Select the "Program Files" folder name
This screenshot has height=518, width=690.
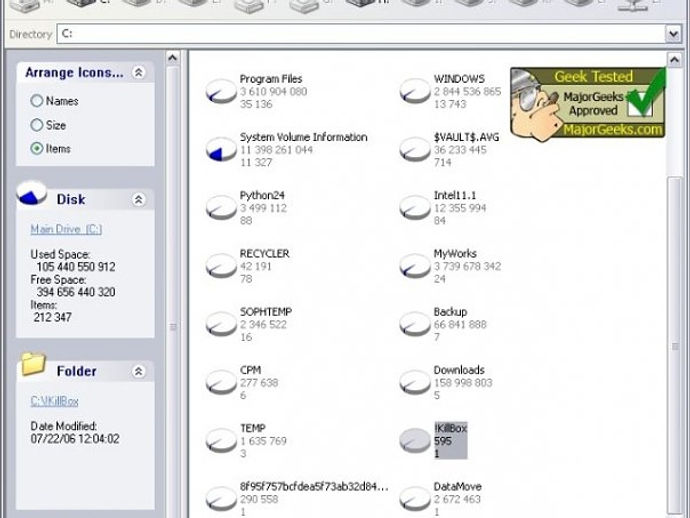pos(271,79)
